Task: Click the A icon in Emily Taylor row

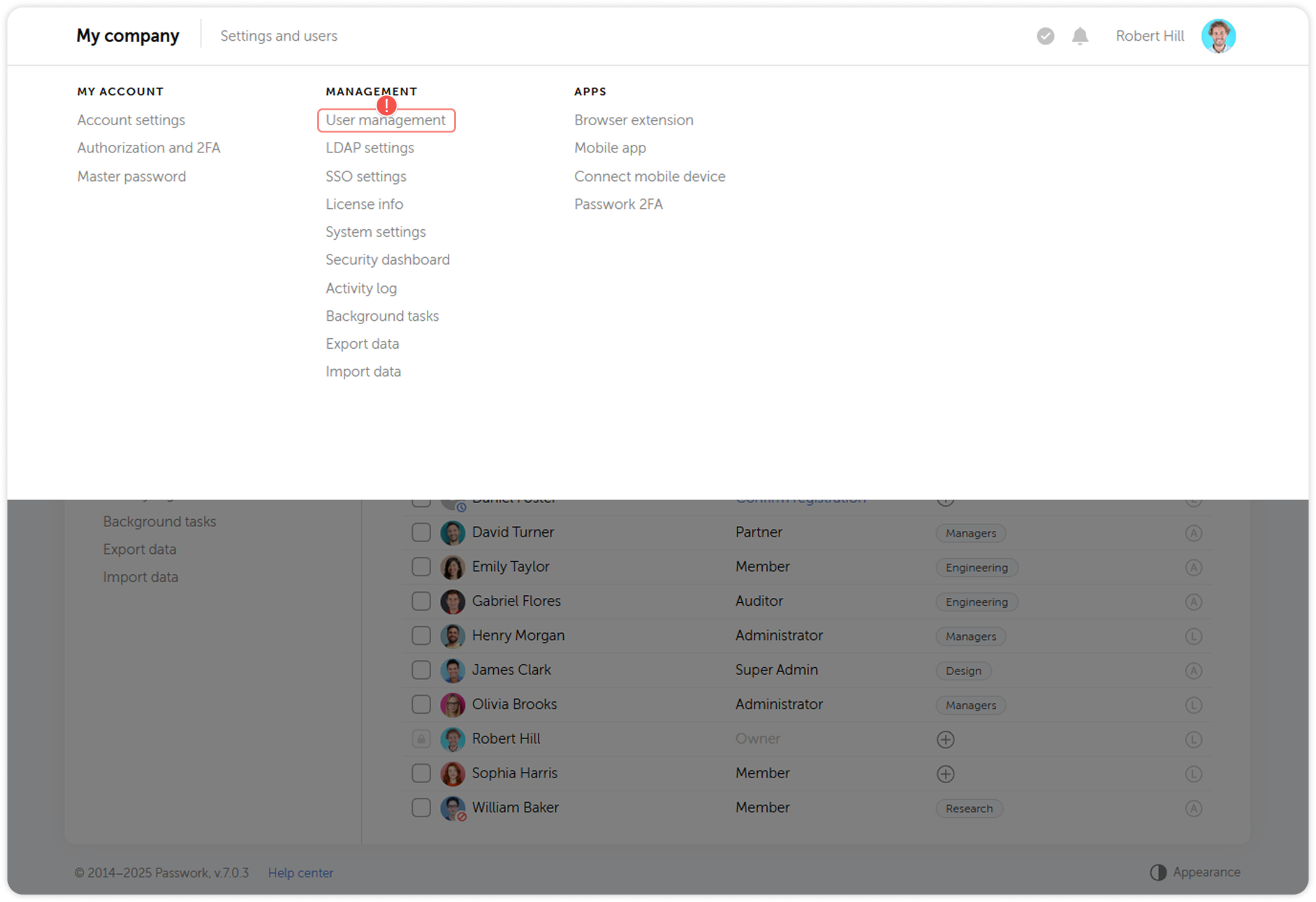Action: (1193, 567)
